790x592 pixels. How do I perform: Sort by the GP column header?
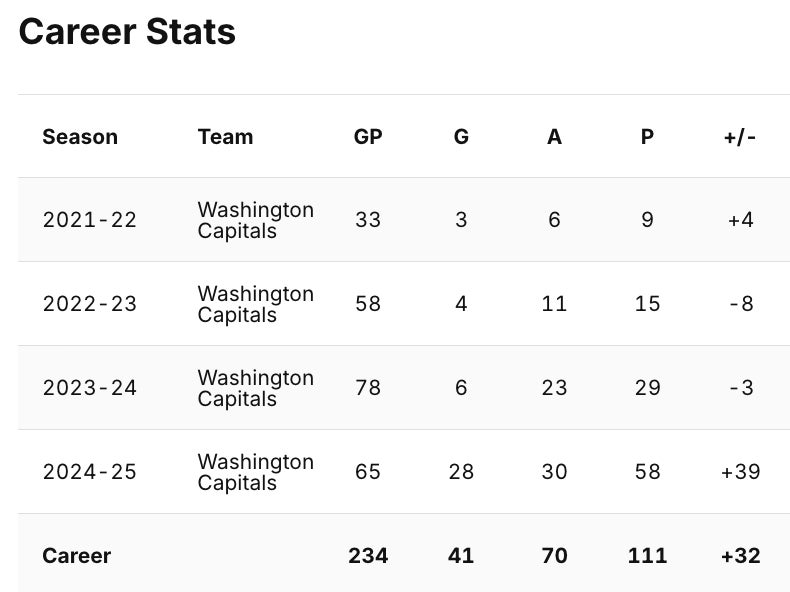368,137
